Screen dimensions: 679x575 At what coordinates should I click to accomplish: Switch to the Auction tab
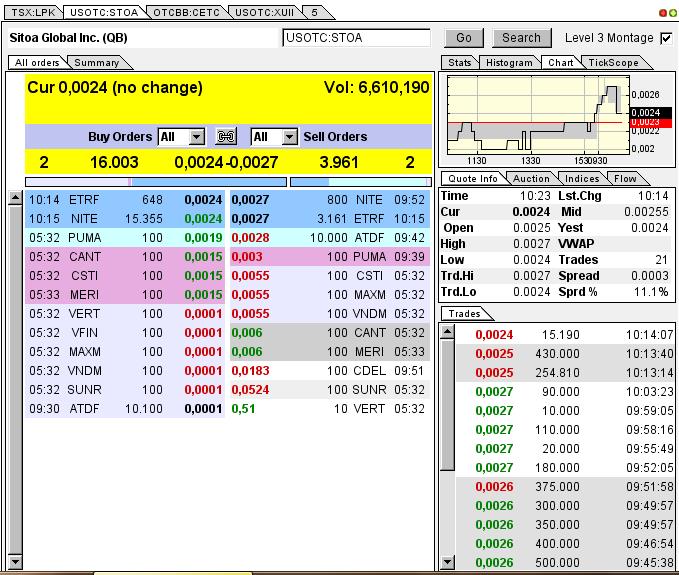point(531,179)
